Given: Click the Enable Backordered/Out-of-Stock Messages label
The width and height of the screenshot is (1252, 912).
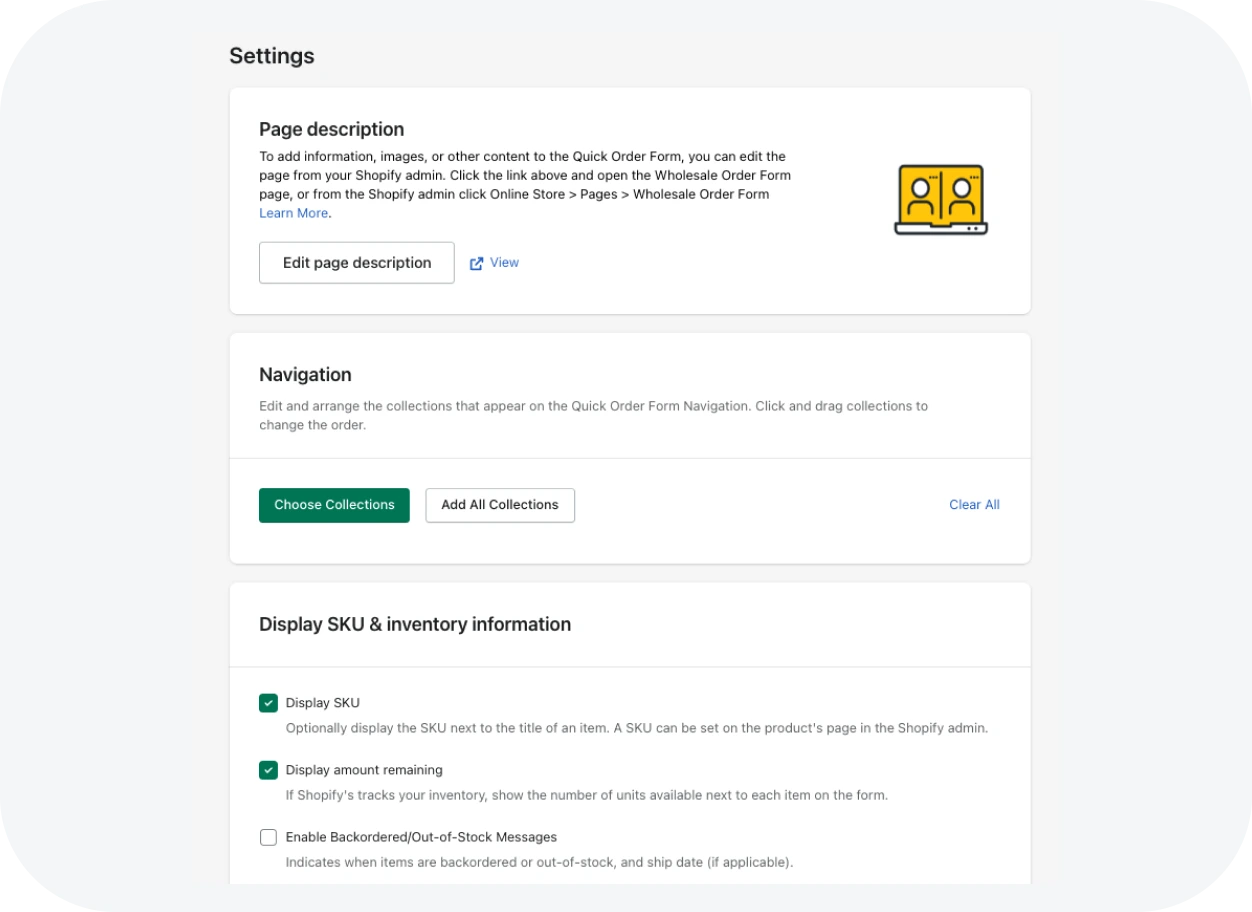Looking at the screenshot, I should pos(421,837).
